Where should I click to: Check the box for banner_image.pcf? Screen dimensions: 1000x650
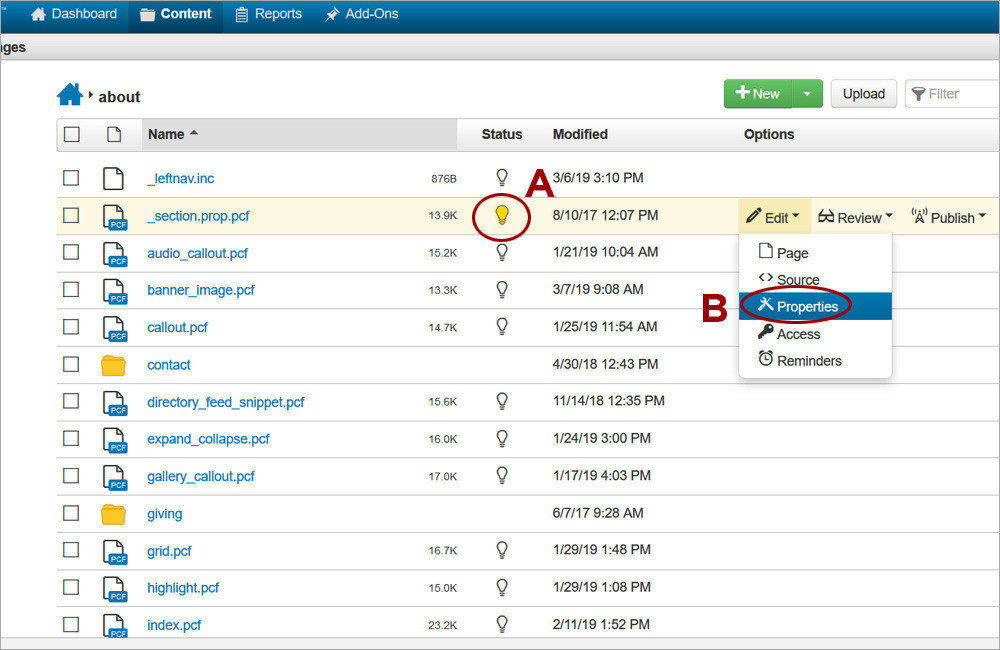pos(71,290)
